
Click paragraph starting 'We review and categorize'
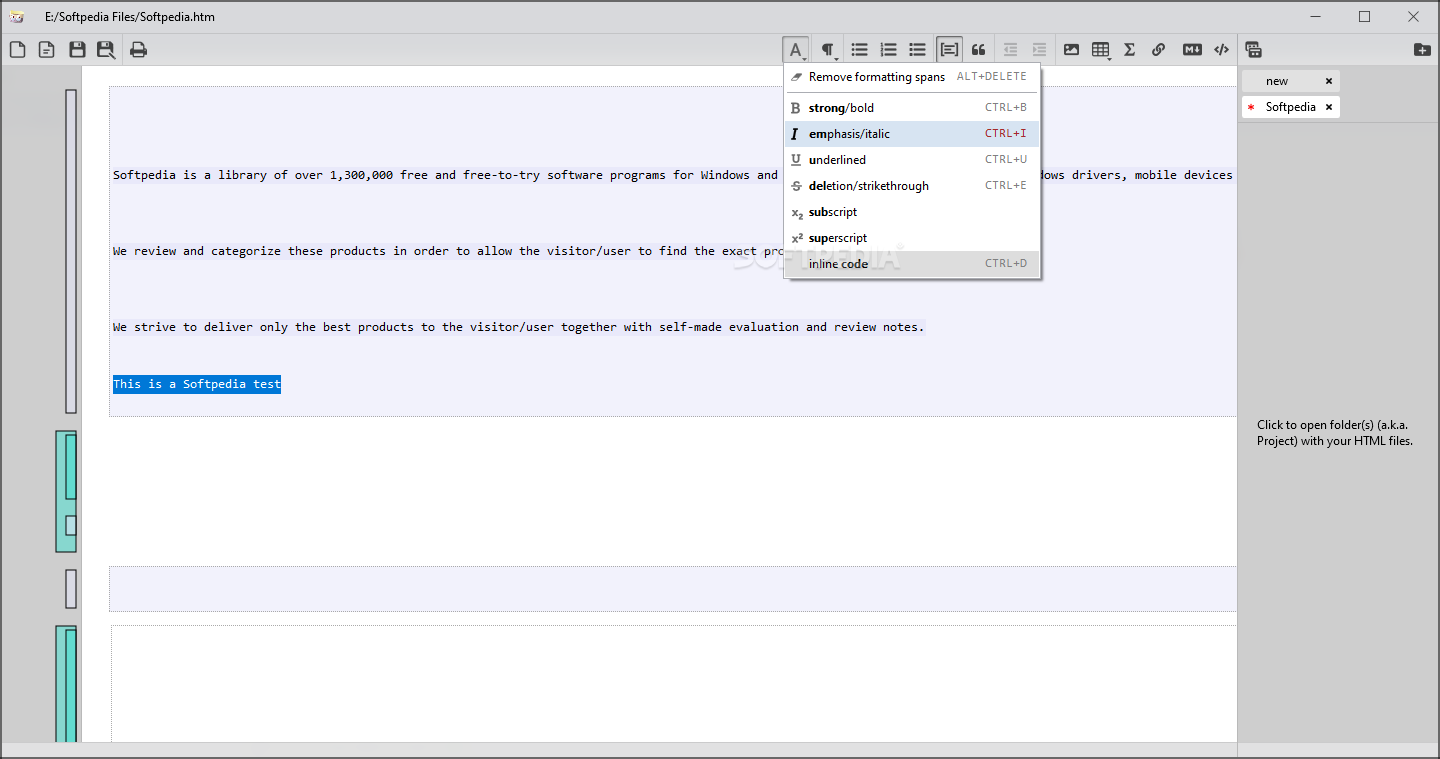pos(448,251)
